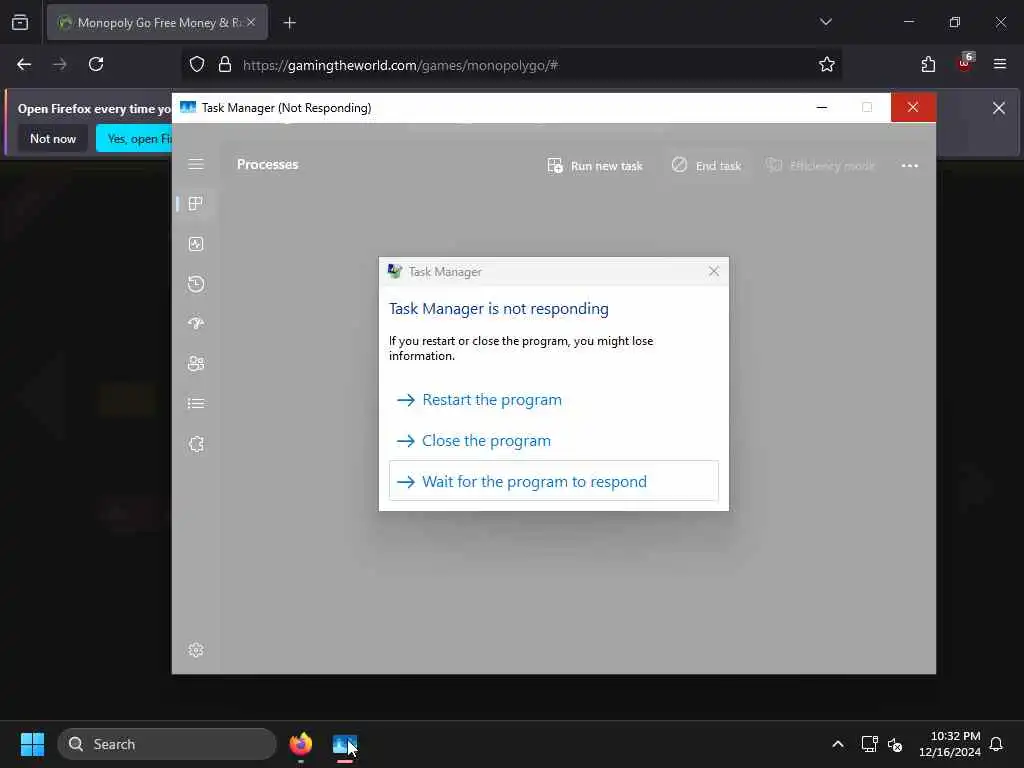Click Run new task in Task Manager
The width and height of the screenshot is (1024, 768).
(595, 166)
